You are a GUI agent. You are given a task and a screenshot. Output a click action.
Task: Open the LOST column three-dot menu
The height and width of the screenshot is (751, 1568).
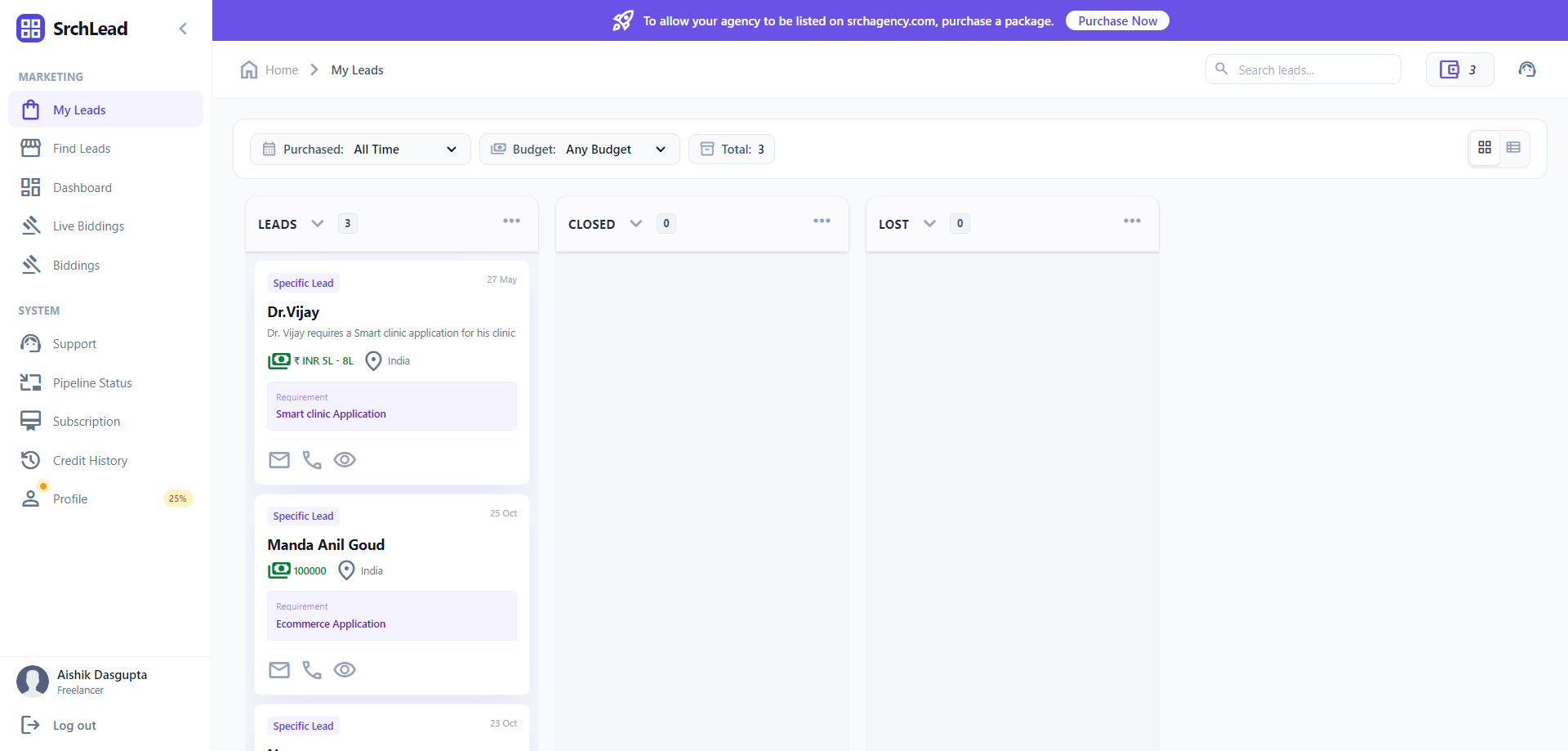tap(1133, 221)
